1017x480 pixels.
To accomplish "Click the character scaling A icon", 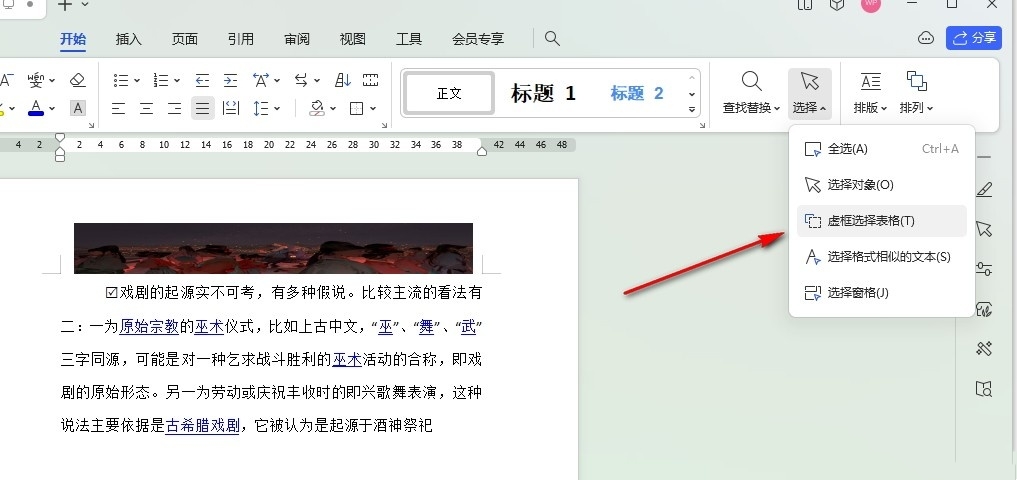I will pos(261,80).
